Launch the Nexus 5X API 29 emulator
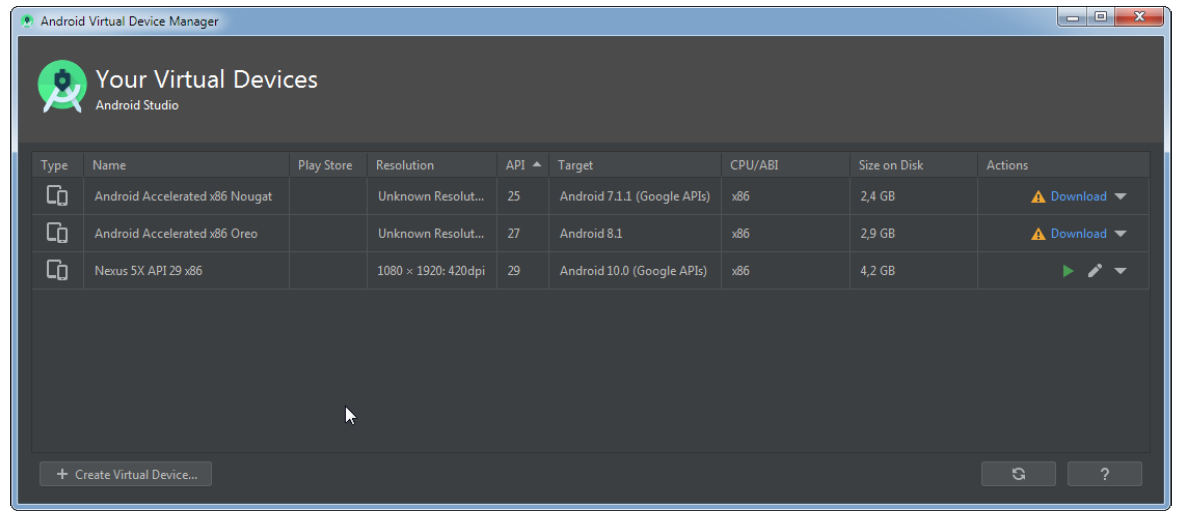The image size is (1191, 521). [x=1068, y=270]
